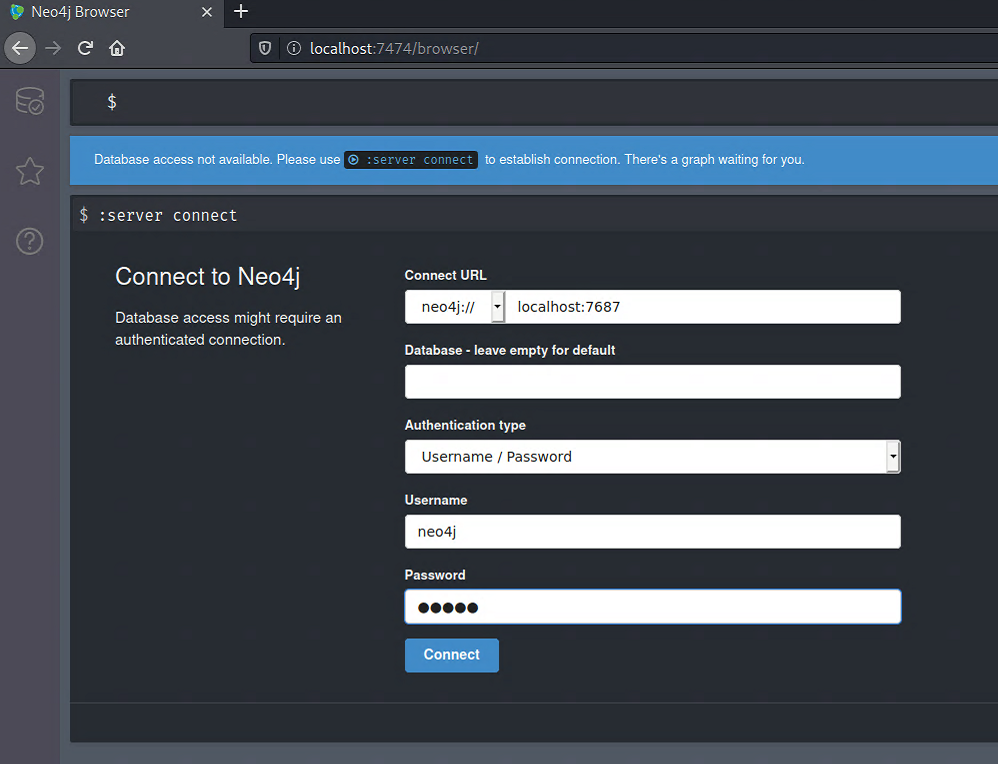Screen dimensions: 998x764
Task: Click the browser Forward arrow button
Action: pyautogui.click(x=53, y=48)
